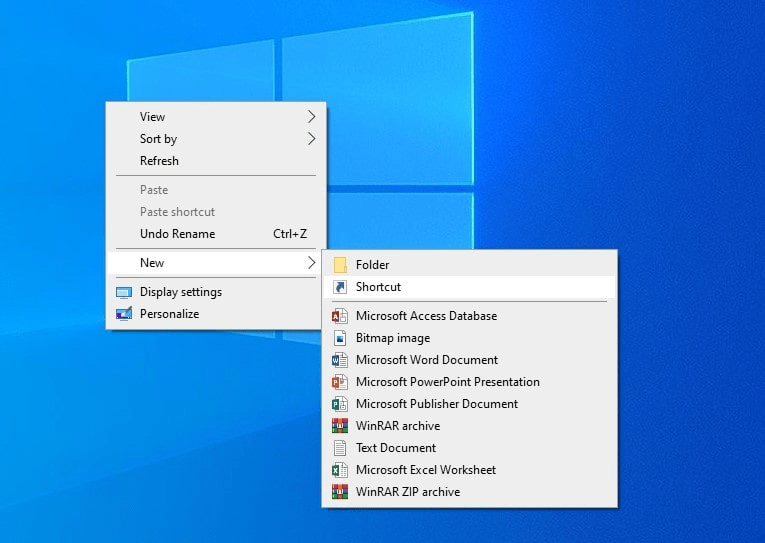Select the New menu entry
Viewport: 765px width, 543px height.
216,263
